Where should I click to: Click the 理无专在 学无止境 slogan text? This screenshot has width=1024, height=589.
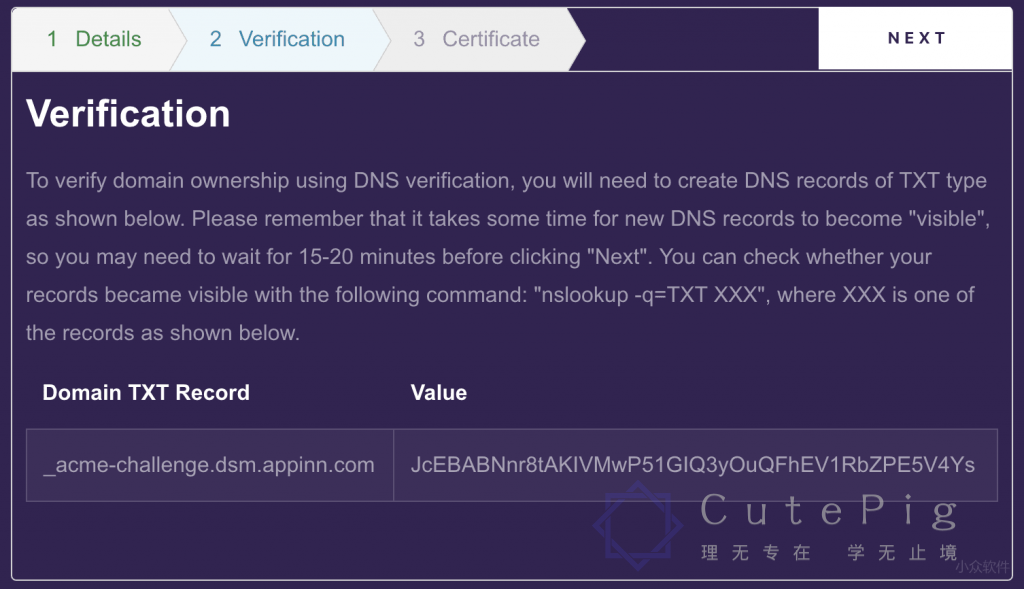click(829, 553)
